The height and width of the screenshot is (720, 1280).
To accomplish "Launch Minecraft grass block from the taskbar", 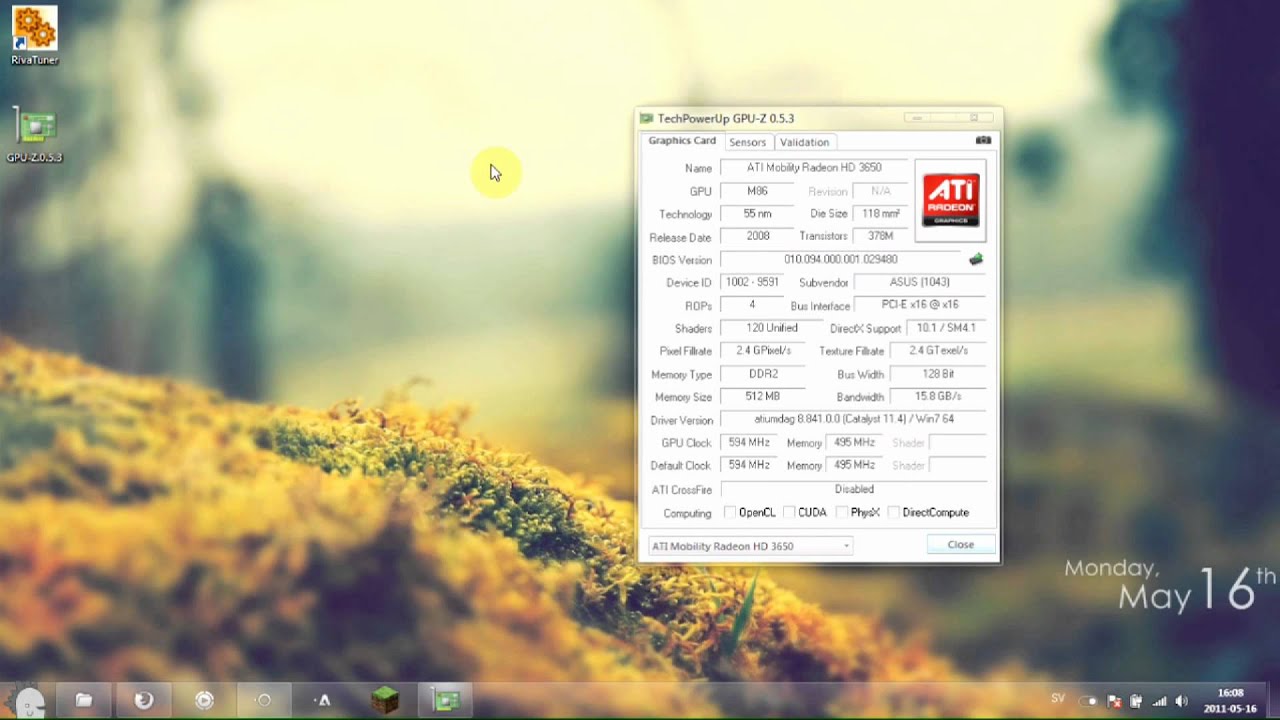I will click(385, 701).
